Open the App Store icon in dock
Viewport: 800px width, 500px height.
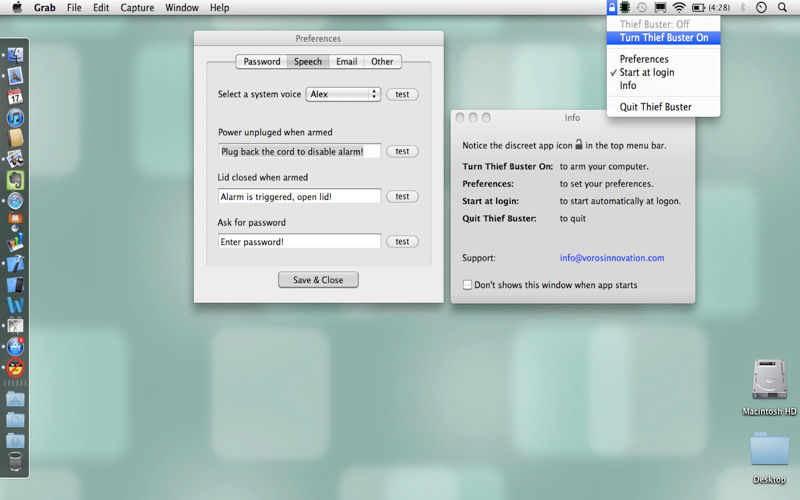[x=15, y=347]
